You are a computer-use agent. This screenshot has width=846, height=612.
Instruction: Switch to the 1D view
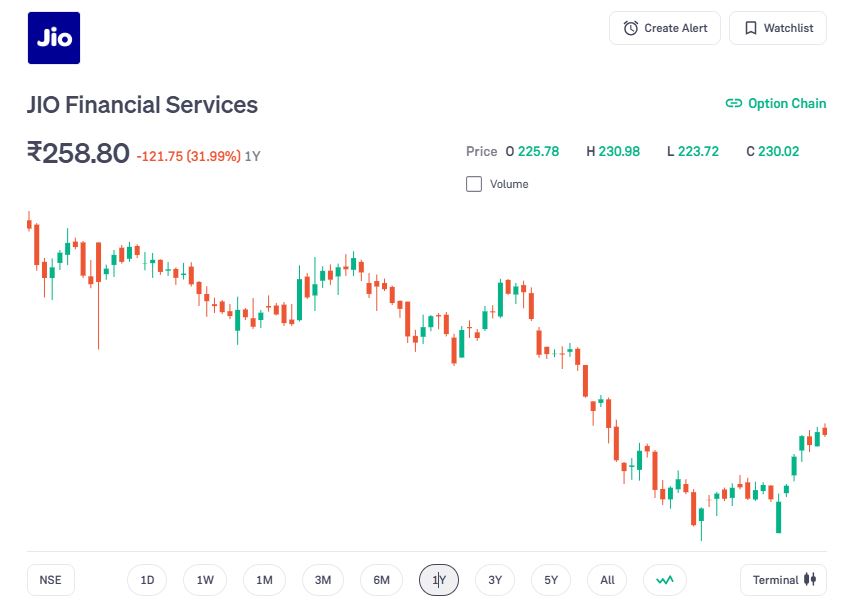point(147,580)
